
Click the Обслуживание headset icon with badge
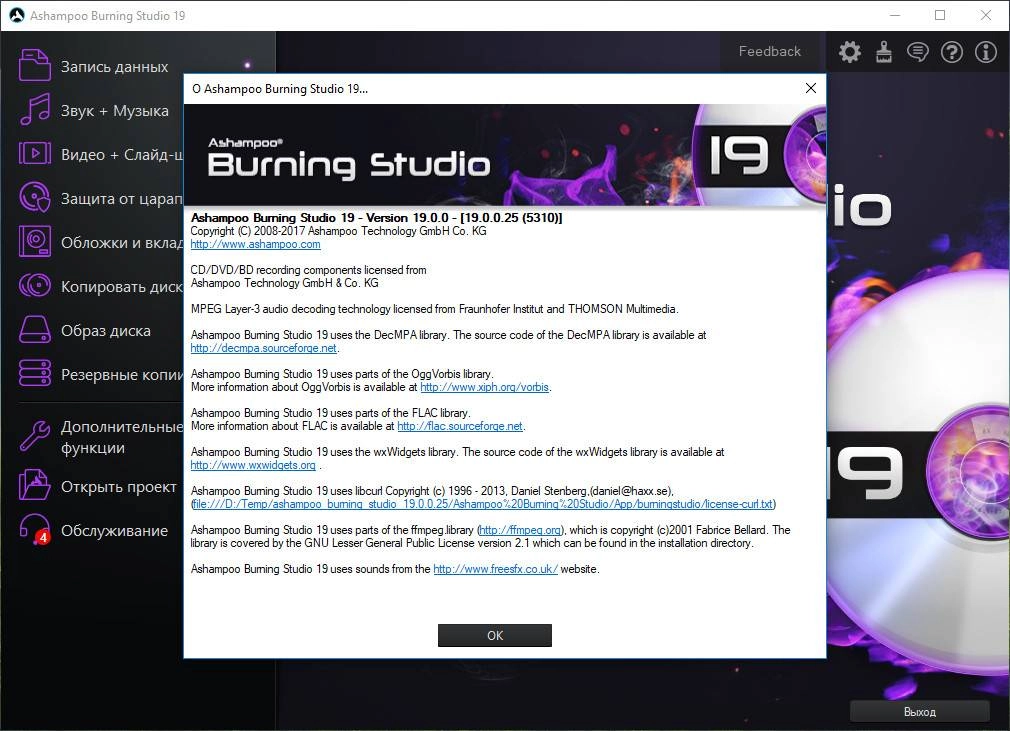pos(34,530)
